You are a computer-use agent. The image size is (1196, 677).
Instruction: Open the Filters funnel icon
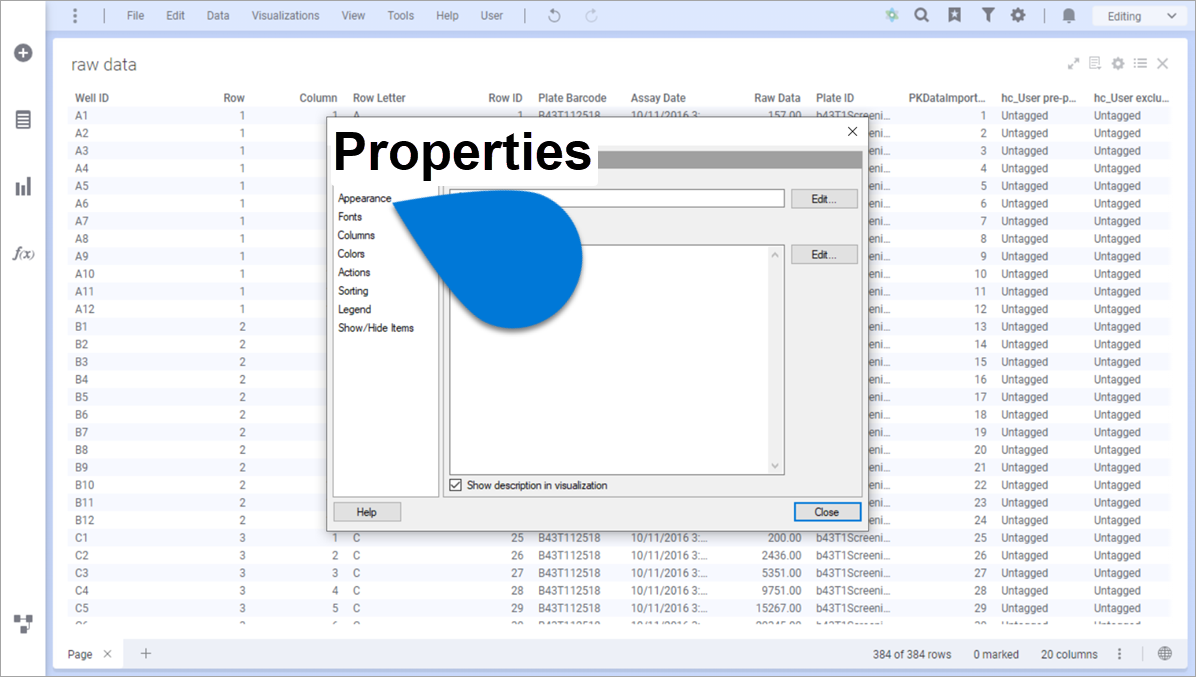pyautogui.click(x=988, y=15)
